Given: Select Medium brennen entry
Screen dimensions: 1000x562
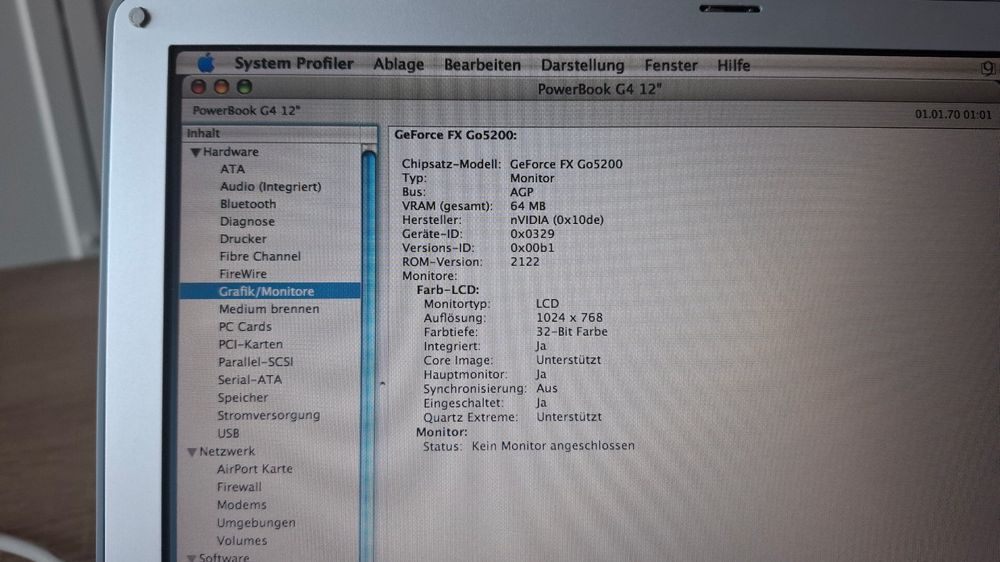Looking at the screenshot, I should pos(268,309).
